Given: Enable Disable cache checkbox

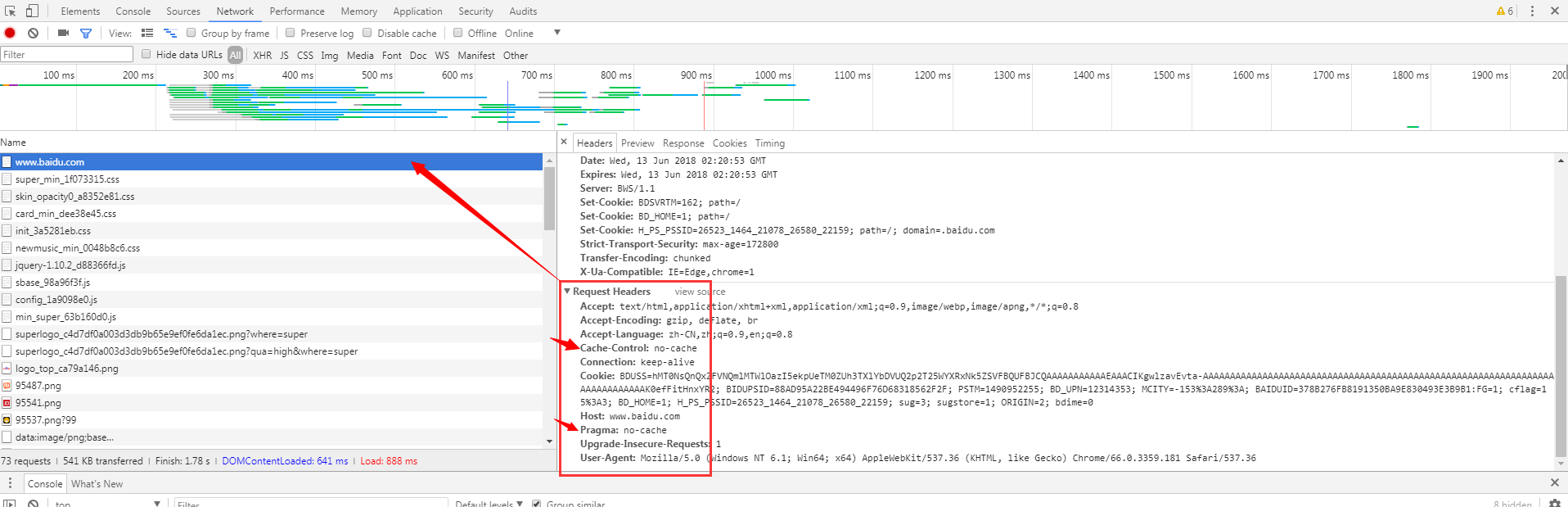Looking at the screenshot, I should pos(367,33).
